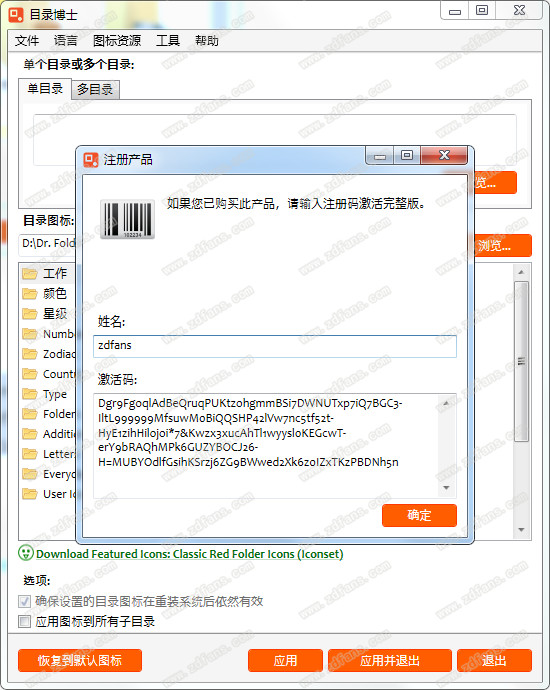
Task: Click scroll-up arrow of activation code box
Action: click(x=446, y=403)
